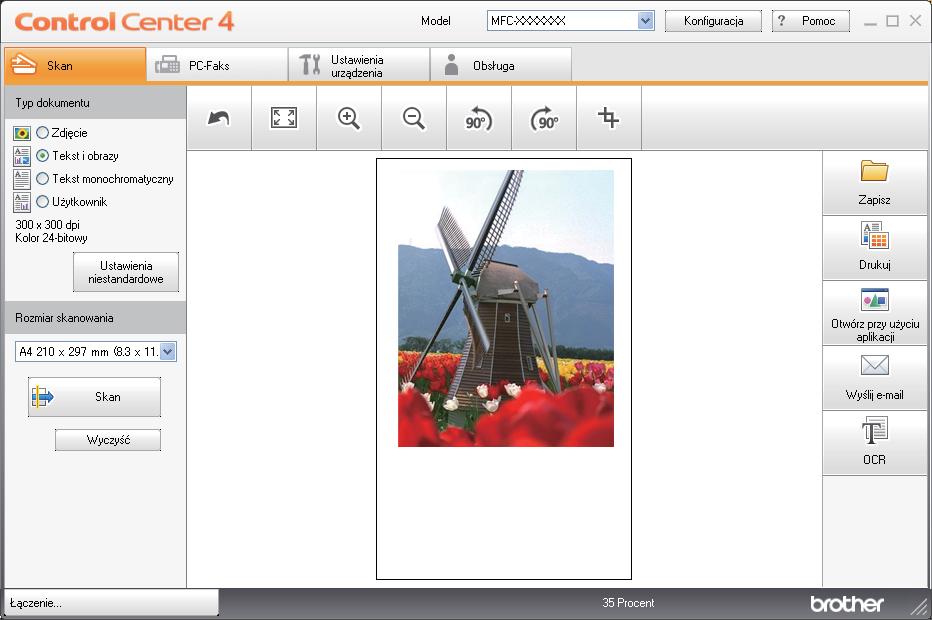
Task: Open the Model dropdown MFC-XXXXXXX
Action: pyautogui.click(x=571, y=21)
